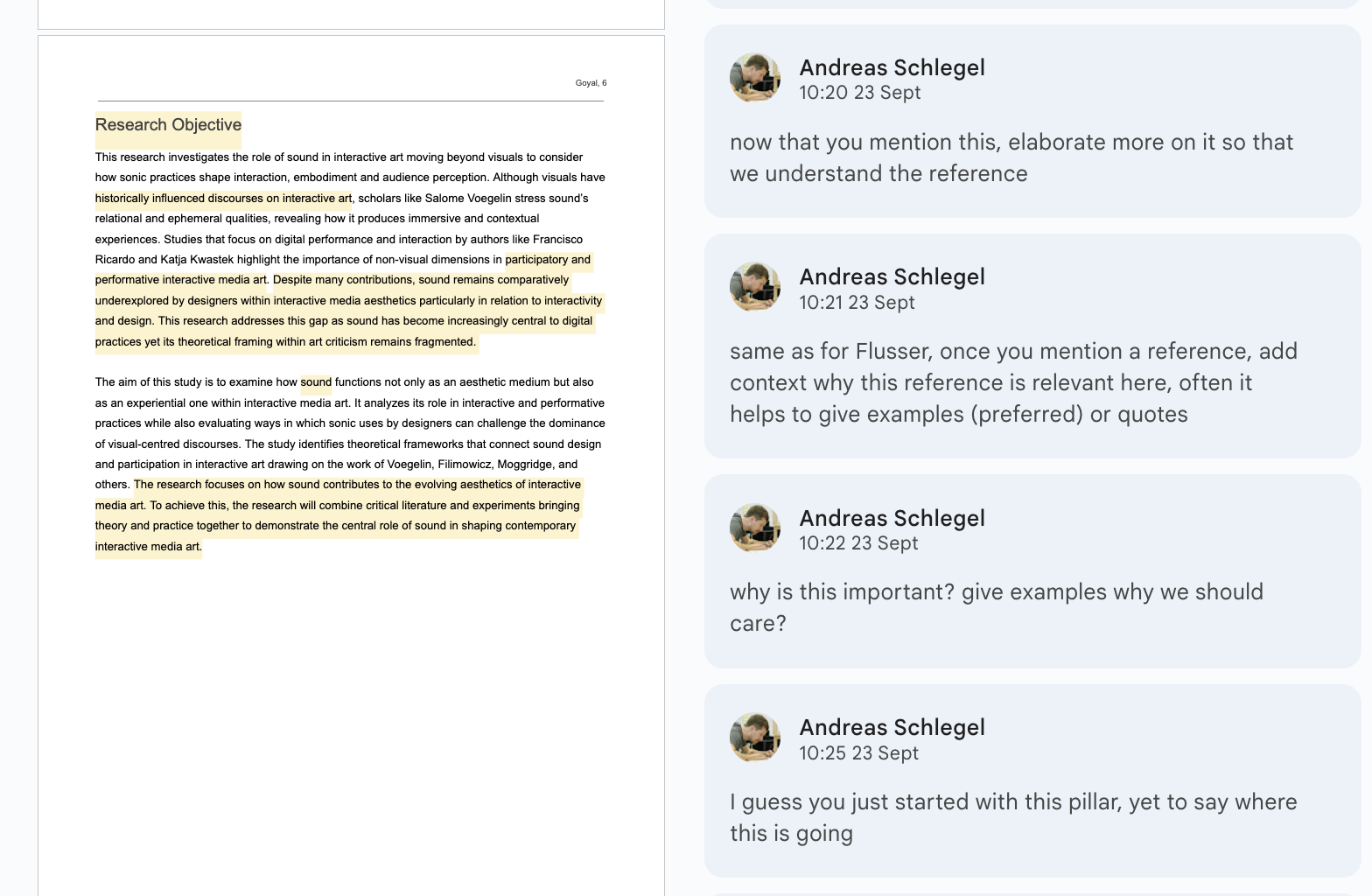Click the highlighted word "sound" in second paragraph
1372x896 pixels.
[316, 382]
